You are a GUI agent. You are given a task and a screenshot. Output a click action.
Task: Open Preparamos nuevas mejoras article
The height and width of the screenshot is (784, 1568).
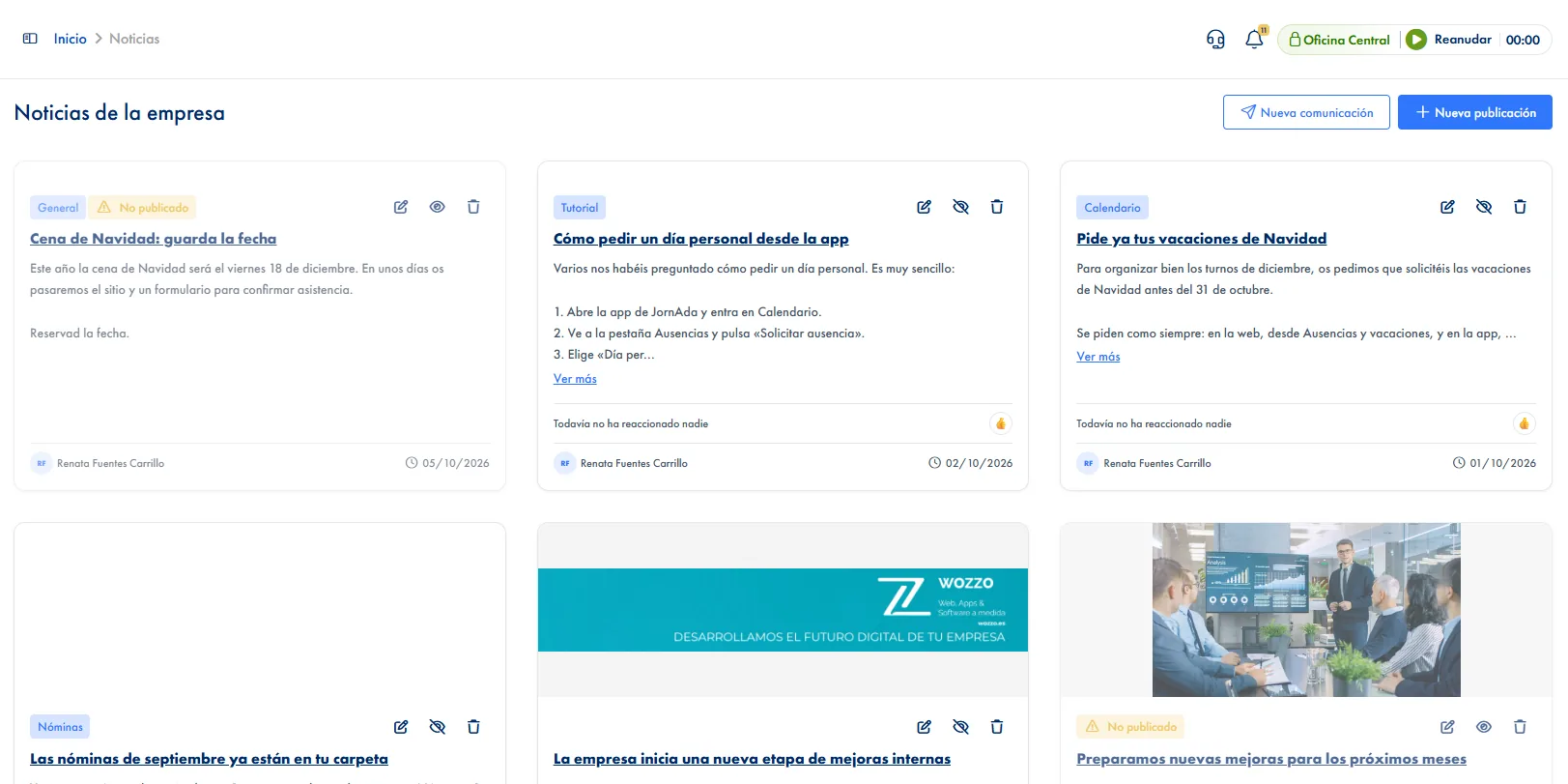(1271, 759)
